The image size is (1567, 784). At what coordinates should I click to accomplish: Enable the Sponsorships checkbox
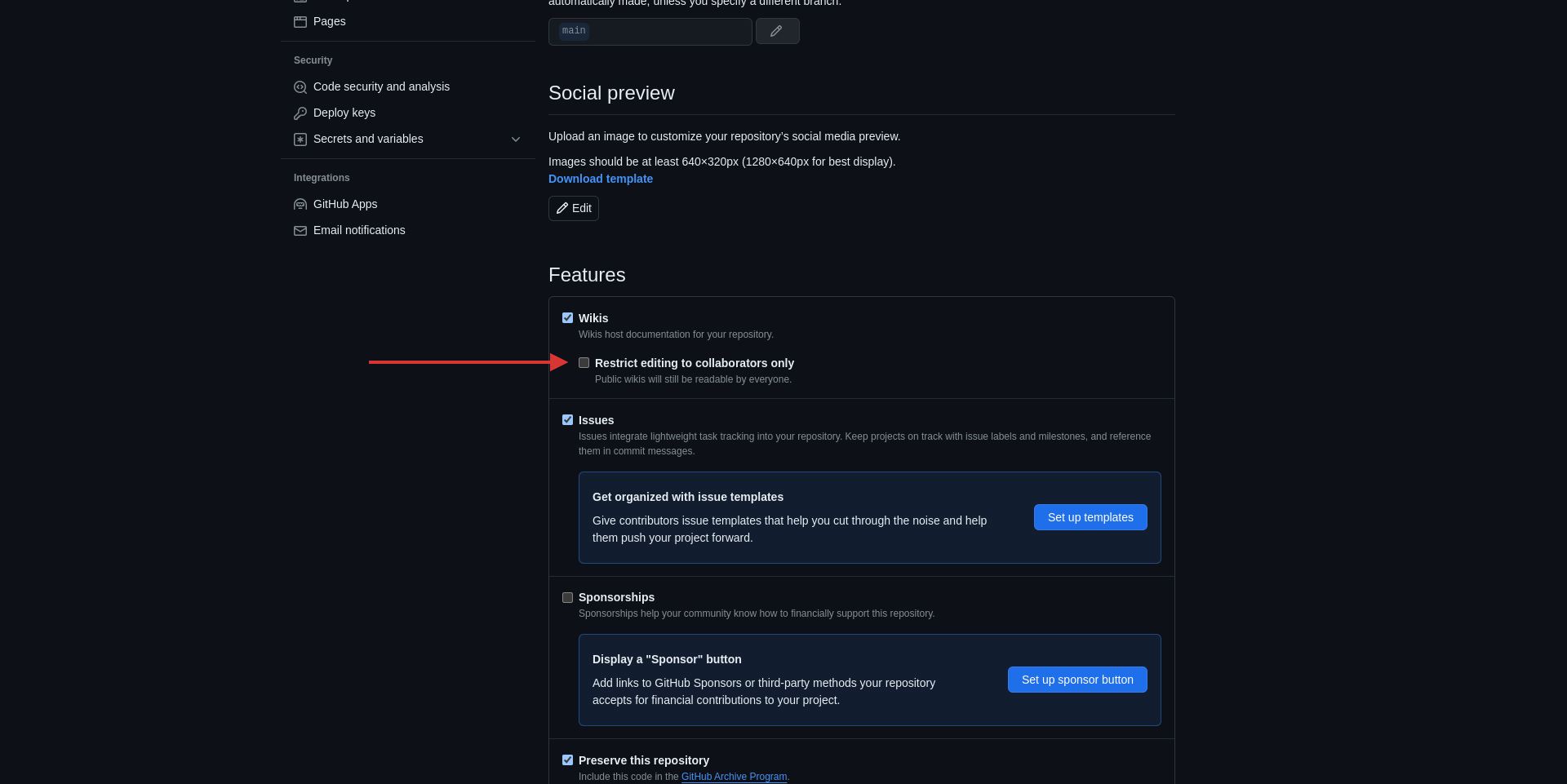pyautogui.click(x=567, y=597)
